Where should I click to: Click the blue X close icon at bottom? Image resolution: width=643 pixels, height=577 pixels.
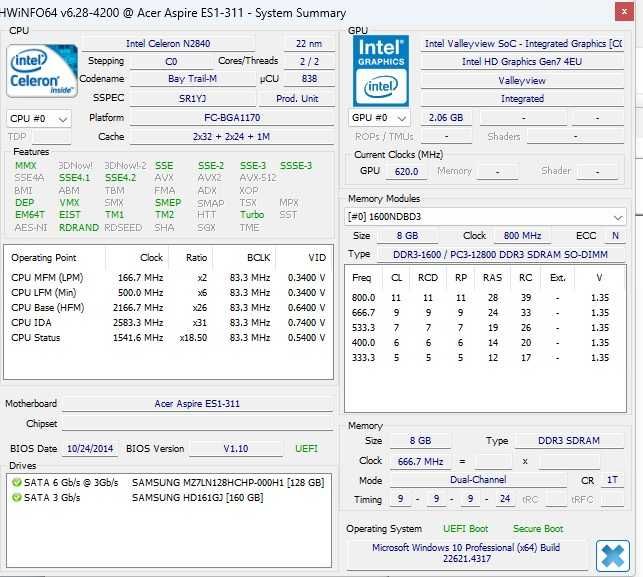(613, 556)
